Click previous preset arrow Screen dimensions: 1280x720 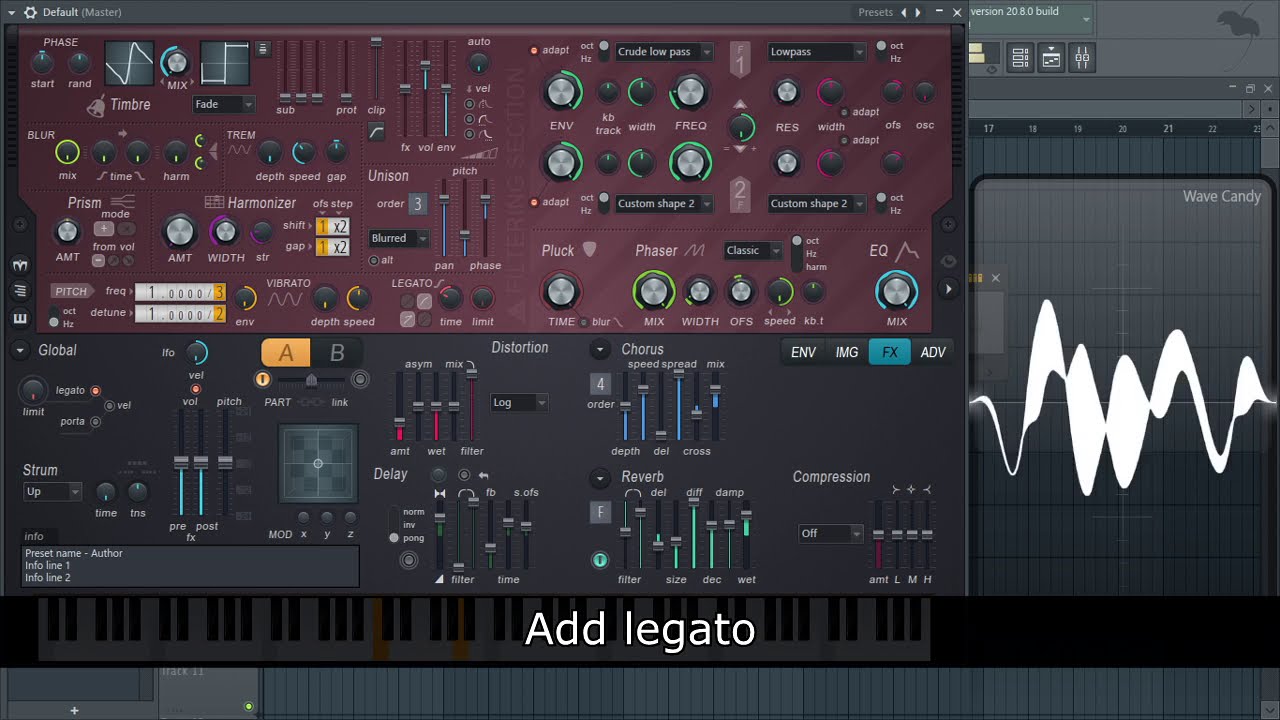904,12
